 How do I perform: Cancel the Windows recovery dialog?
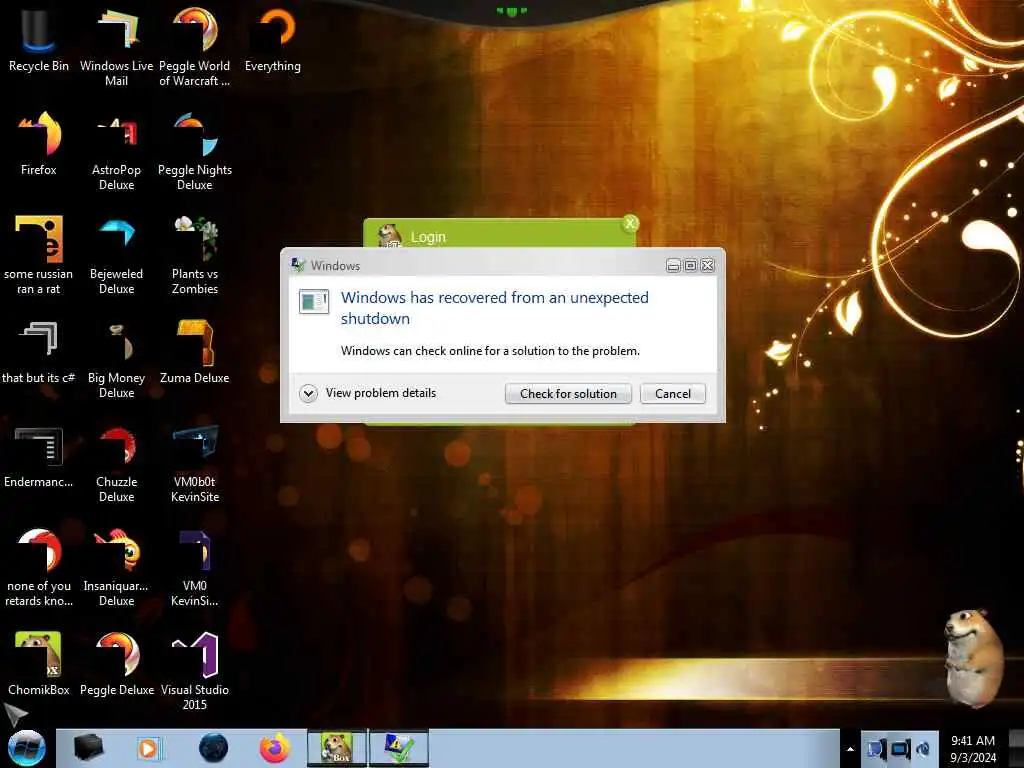click(x=673, y=394)
